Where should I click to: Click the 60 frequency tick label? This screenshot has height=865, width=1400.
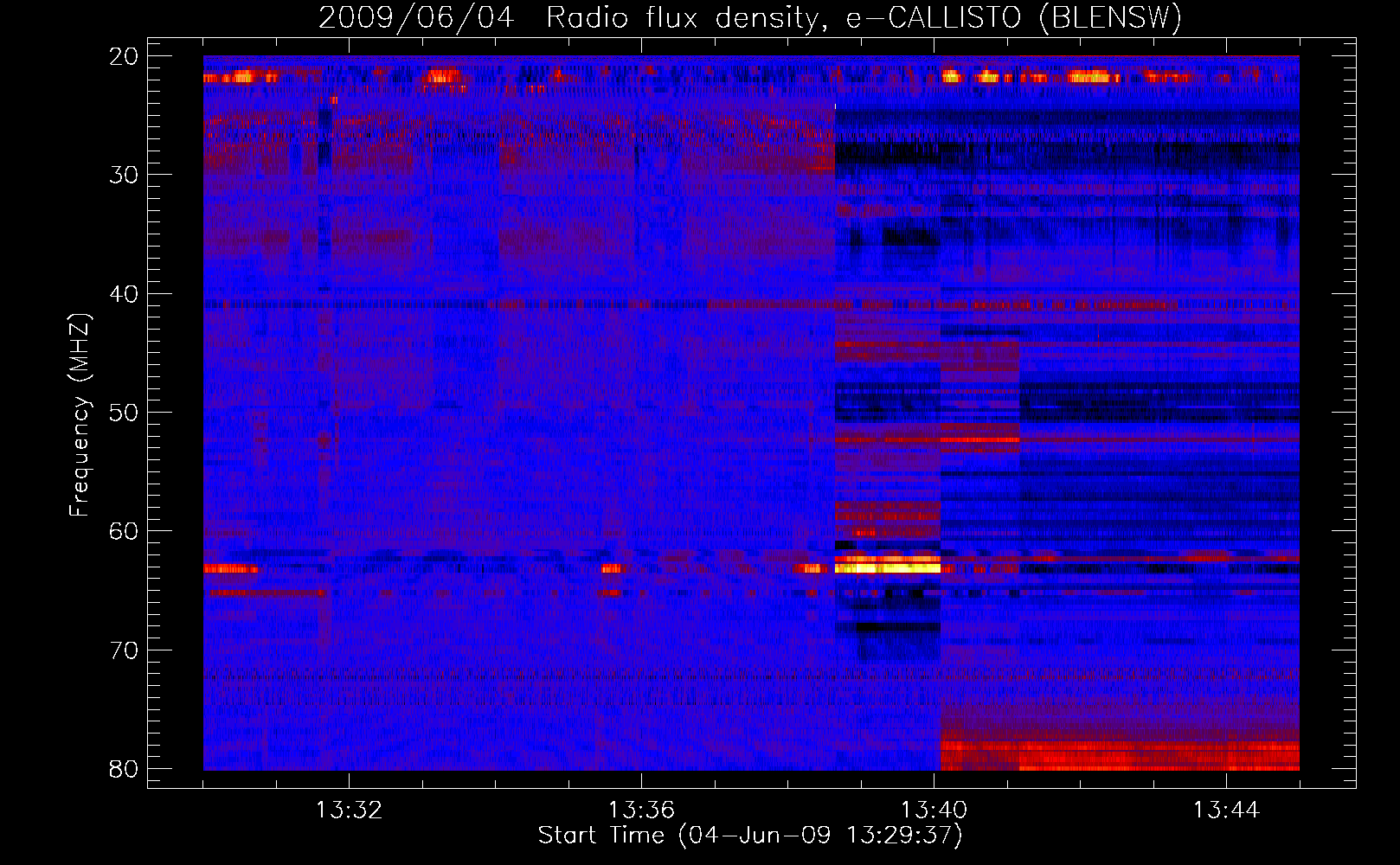(125, 531)
